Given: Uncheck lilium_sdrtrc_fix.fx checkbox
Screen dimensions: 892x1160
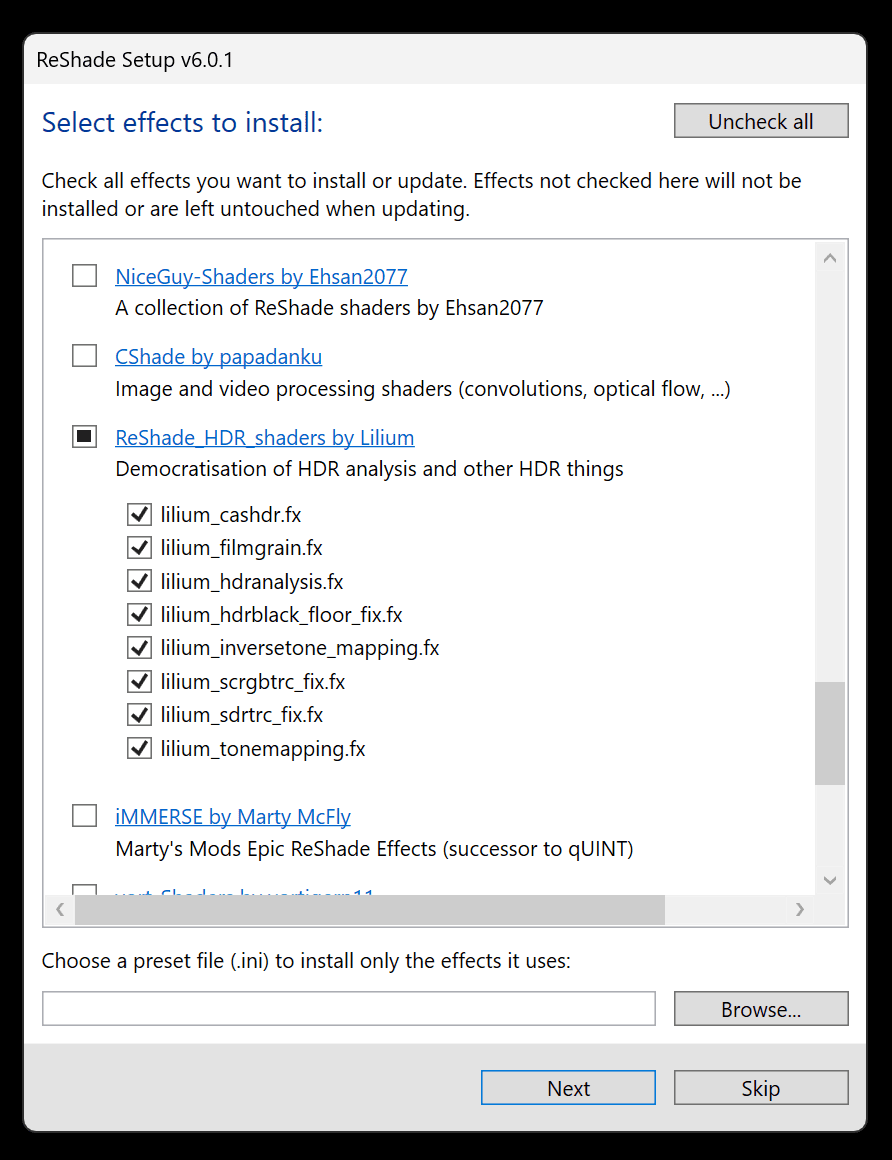Looking at the screenshot, I should click(139, 714).
